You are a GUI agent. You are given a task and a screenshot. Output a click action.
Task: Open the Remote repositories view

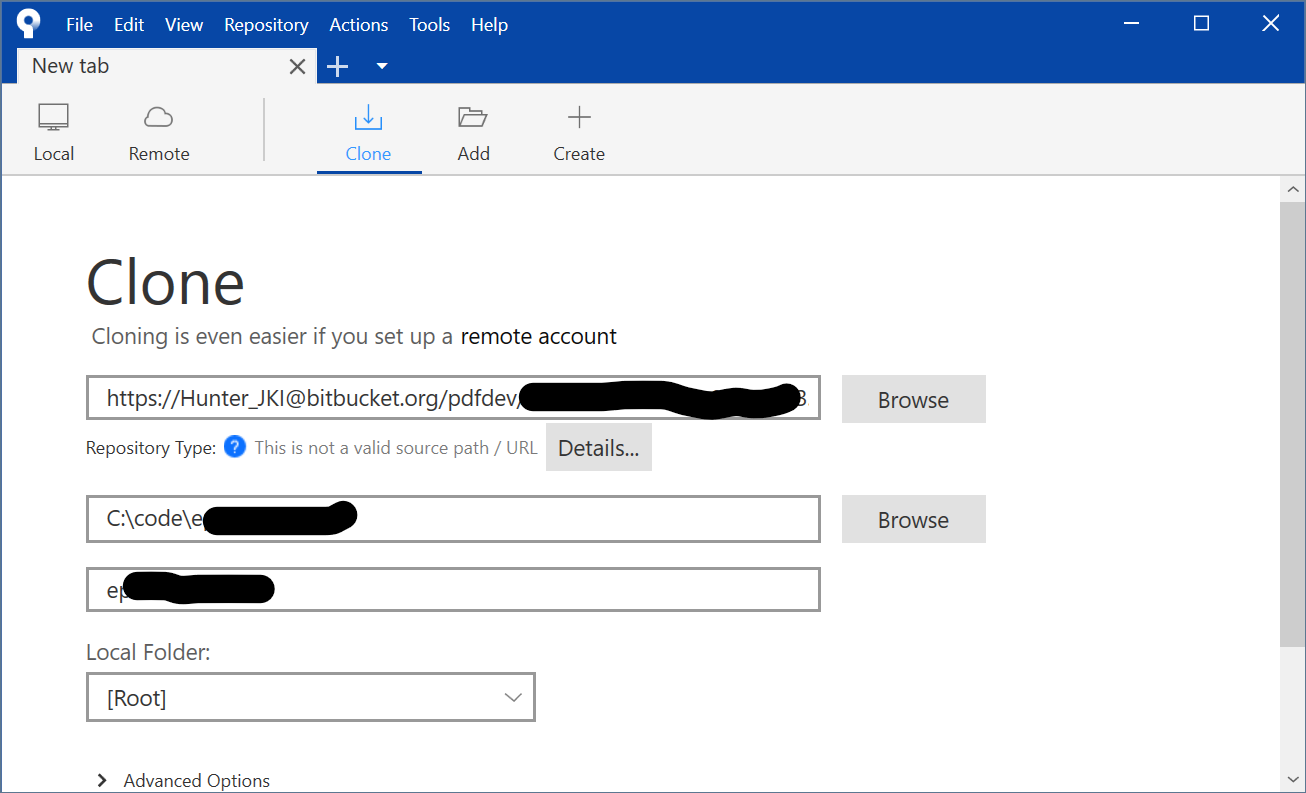(x=159, y=132)
